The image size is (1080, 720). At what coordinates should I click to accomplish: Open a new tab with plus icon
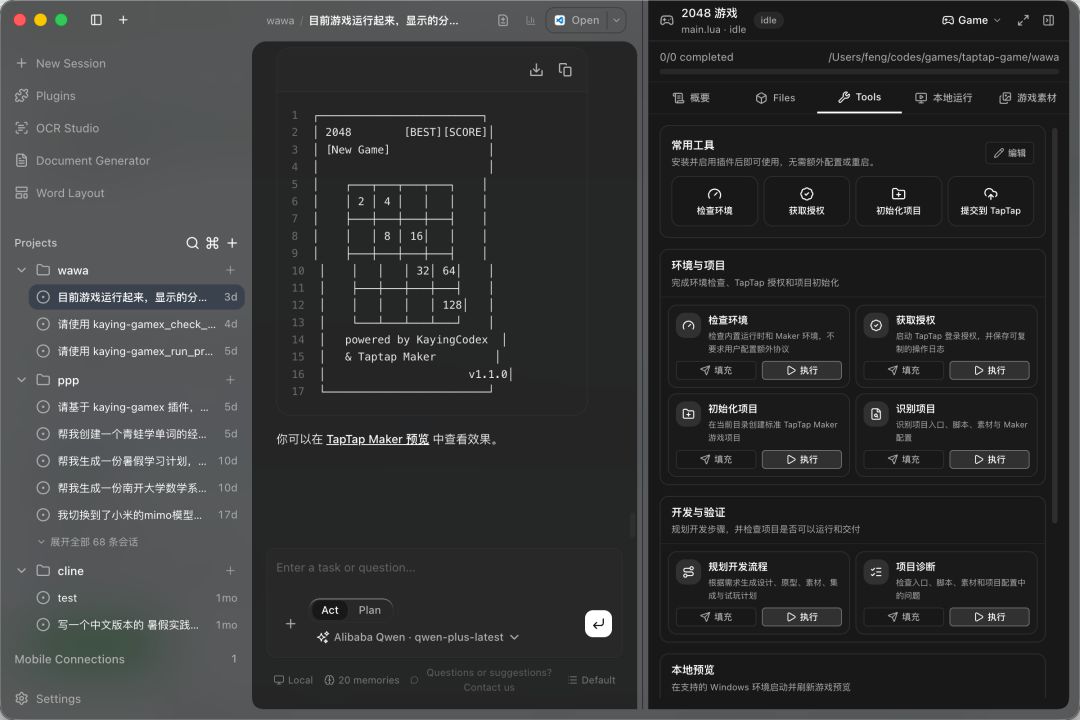pos(123,20)
